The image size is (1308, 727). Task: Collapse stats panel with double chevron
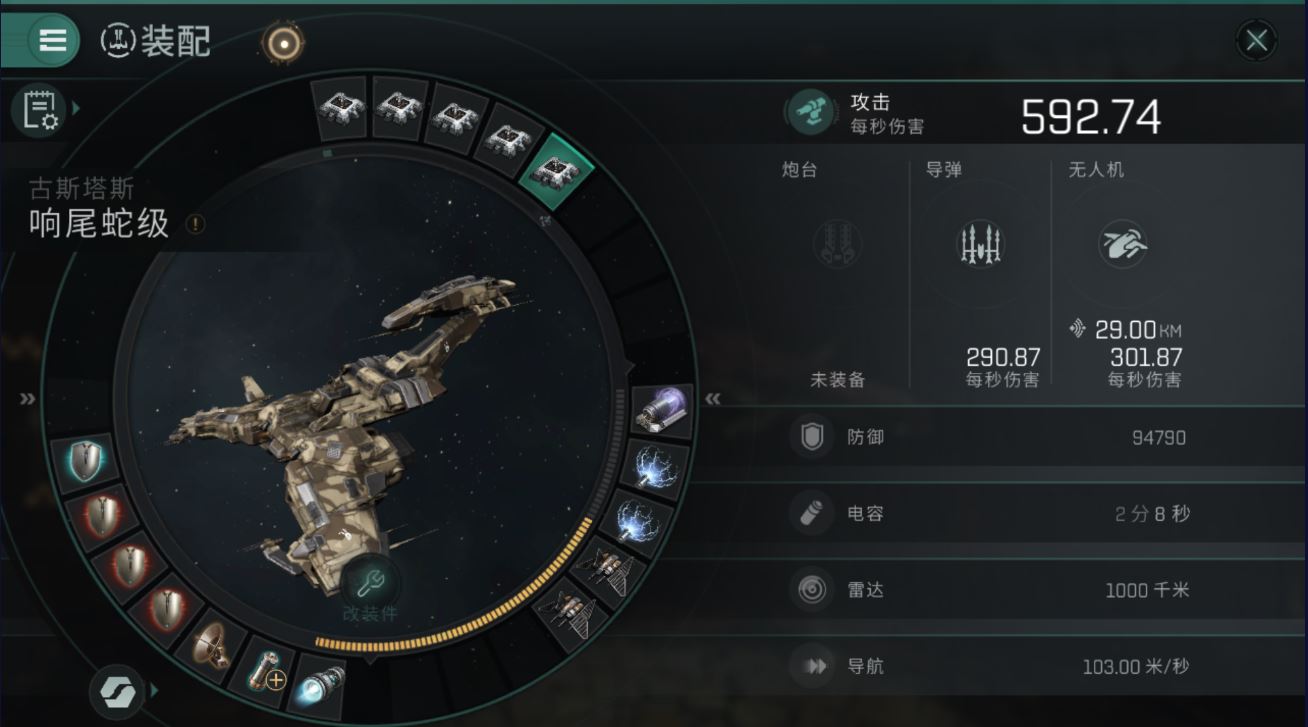[713, 399]
